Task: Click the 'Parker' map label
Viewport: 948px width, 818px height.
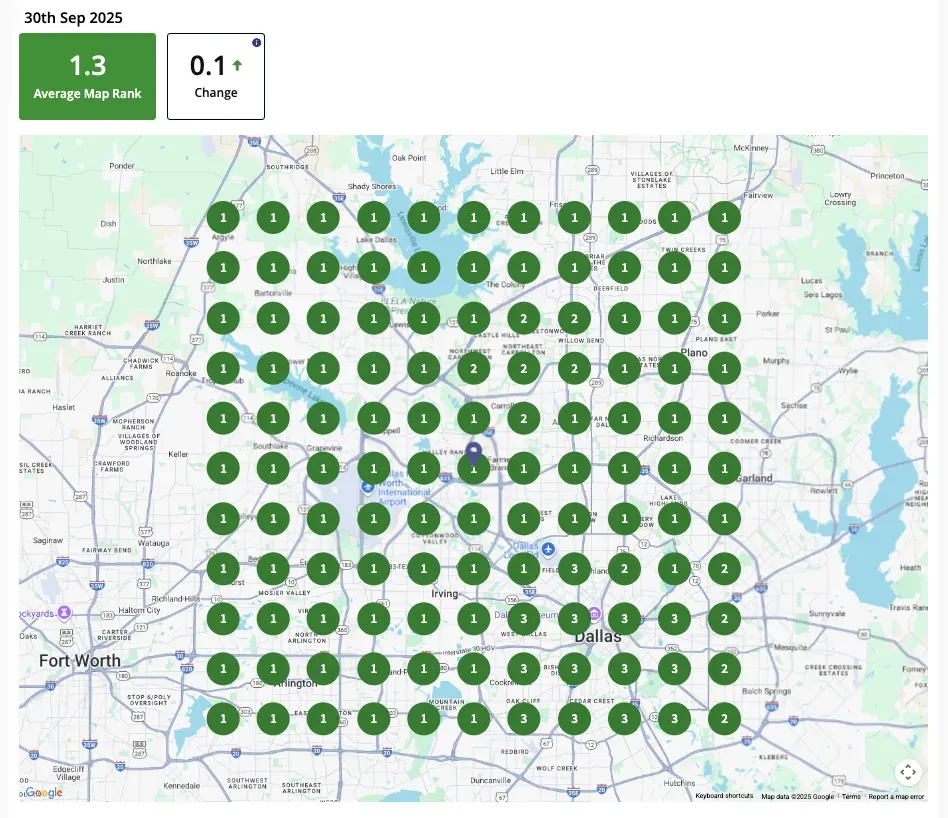Action: tap(767, 314)
